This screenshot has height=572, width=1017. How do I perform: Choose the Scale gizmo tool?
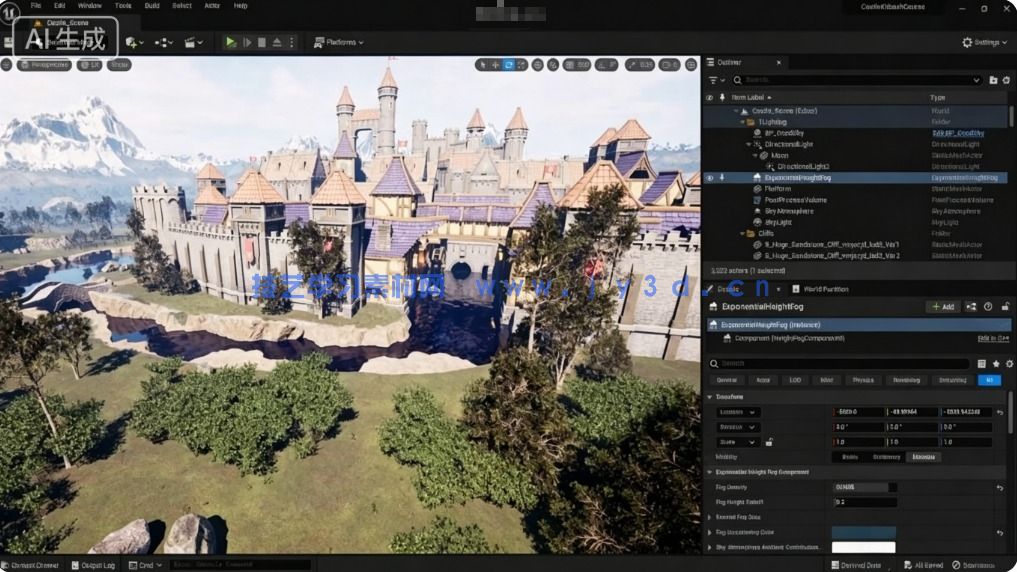pos(521,65)
